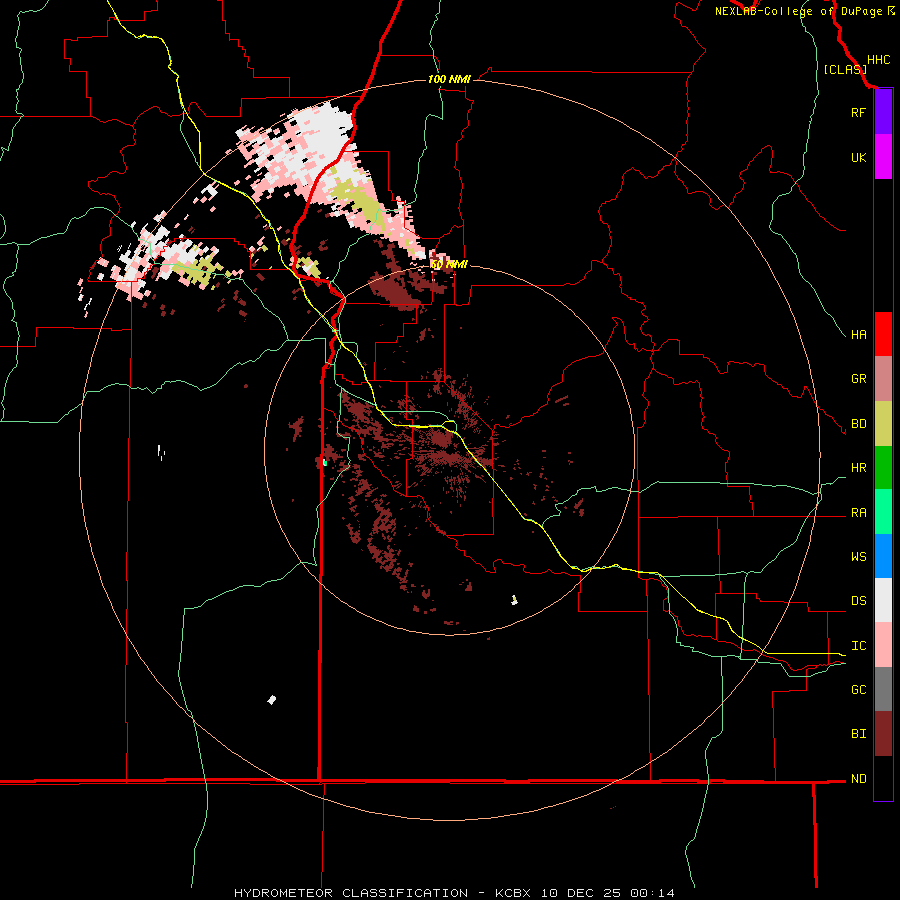900x900 pixels.
Task: Click the 'IC' legend label
Action: (858, 646)
